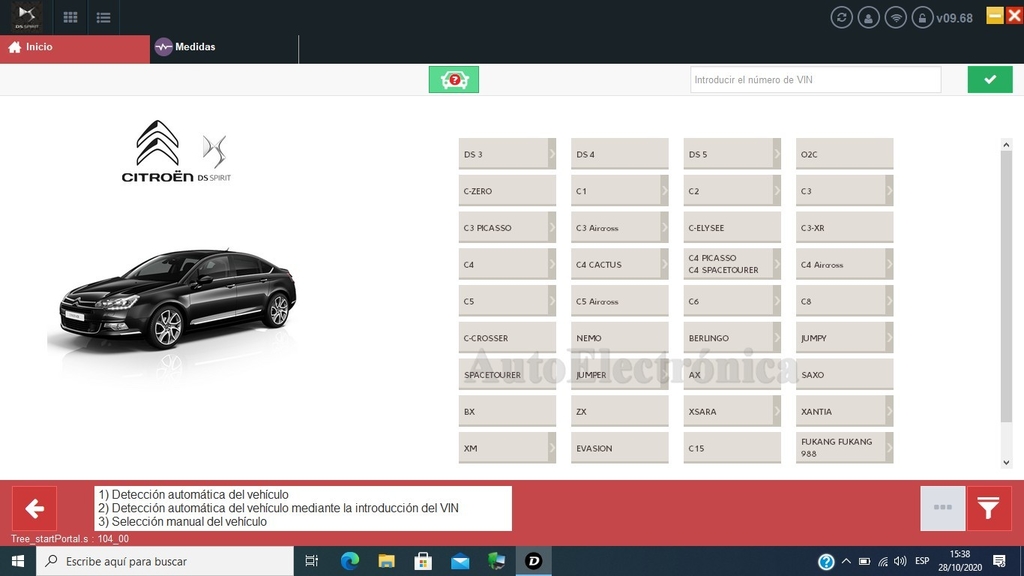Click the lock icon
1024x576 pixels.
922,18
